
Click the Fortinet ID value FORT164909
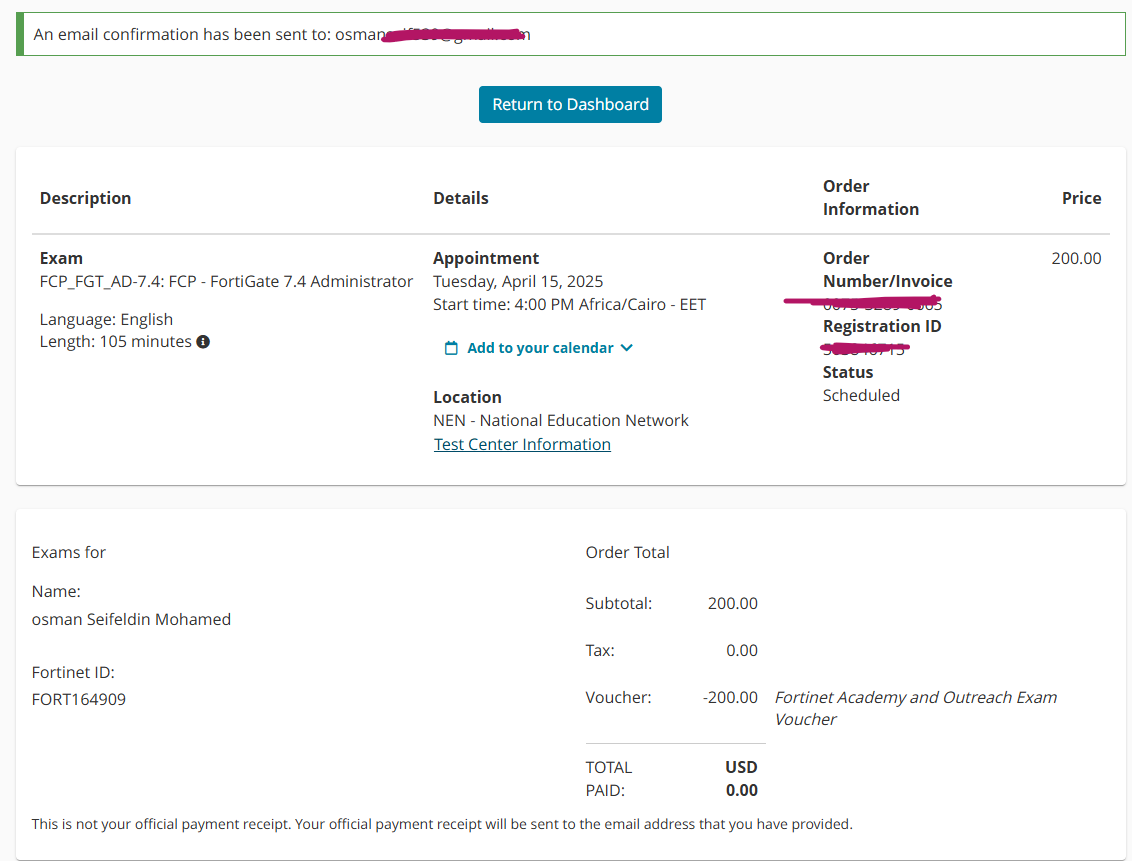79,700
